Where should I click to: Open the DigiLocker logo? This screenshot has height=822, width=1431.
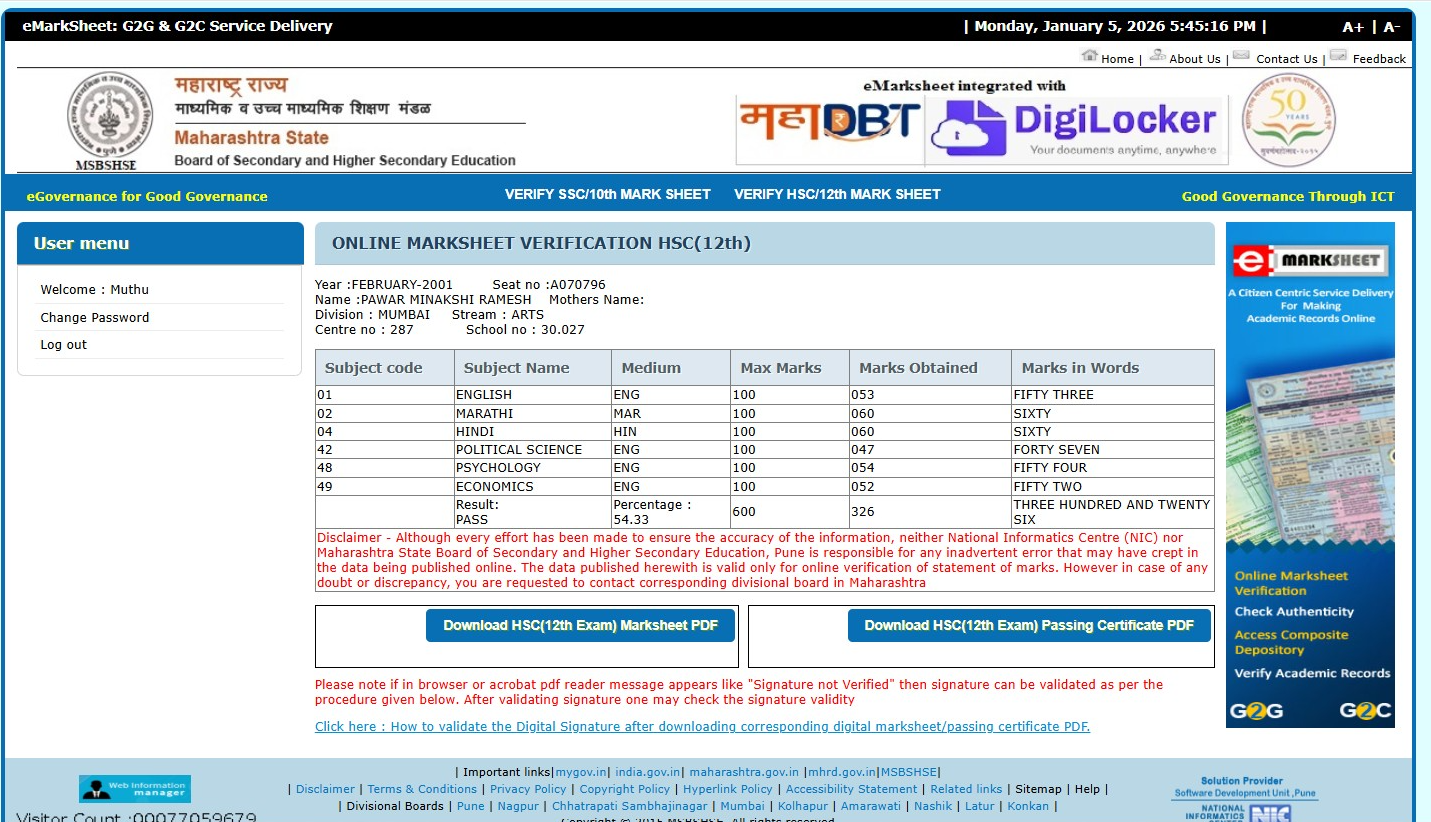[x=1076, y=130]
